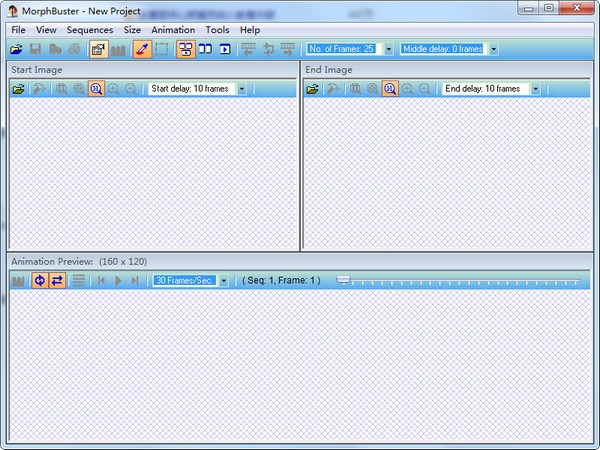Toggle the highlighted project settings button in main toolbar
Screen dimensions: 600x450
click(x=99, y=49)
